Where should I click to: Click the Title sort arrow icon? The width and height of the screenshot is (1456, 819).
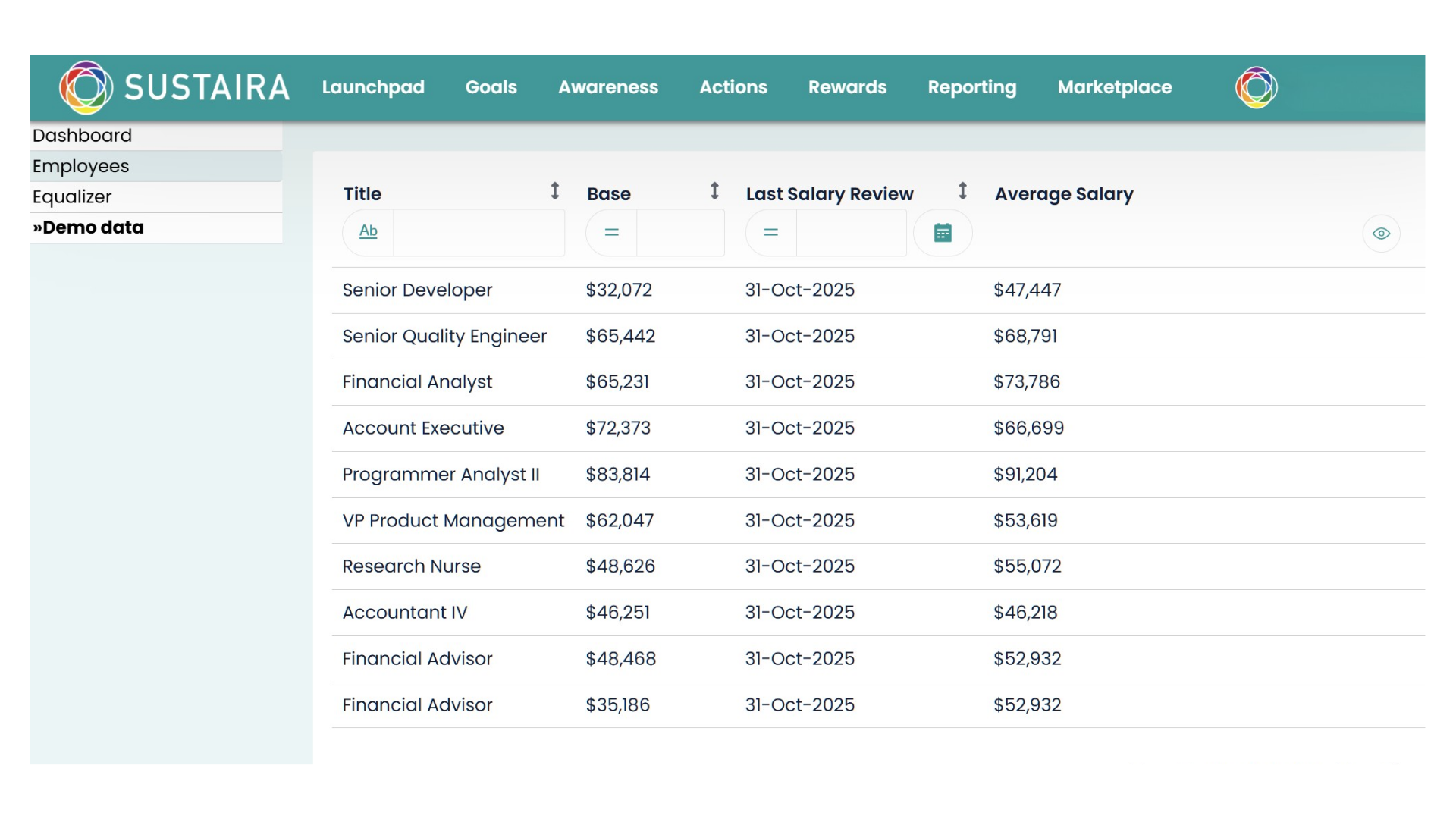click(x=555, y=191)
